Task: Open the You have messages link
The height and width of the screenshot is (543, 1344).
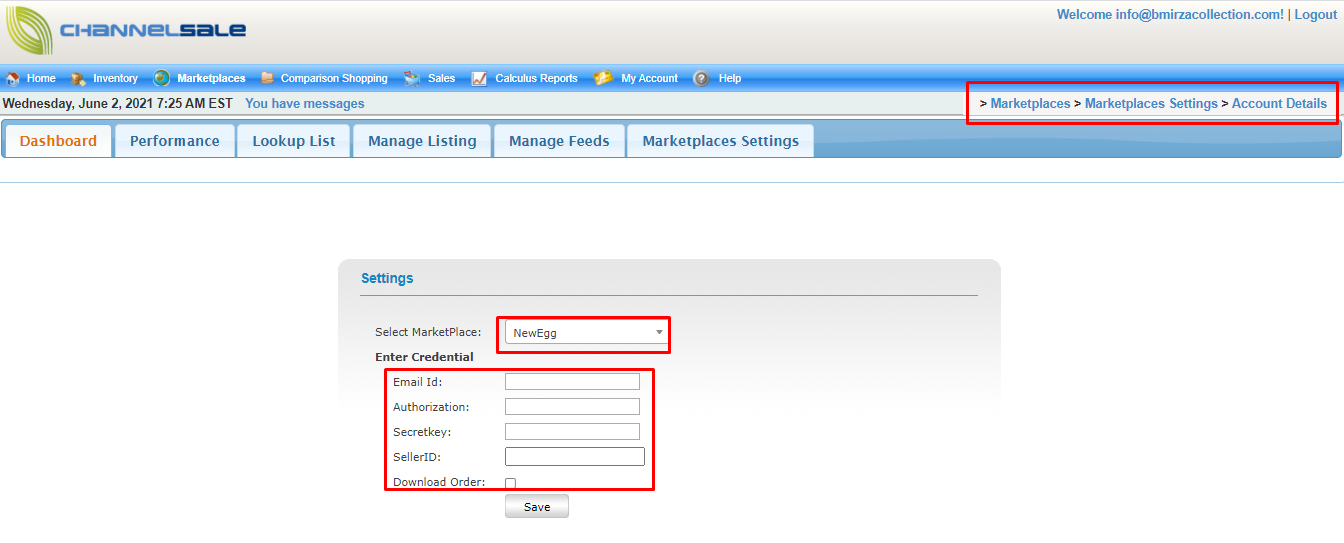Action: click(305, 104)
